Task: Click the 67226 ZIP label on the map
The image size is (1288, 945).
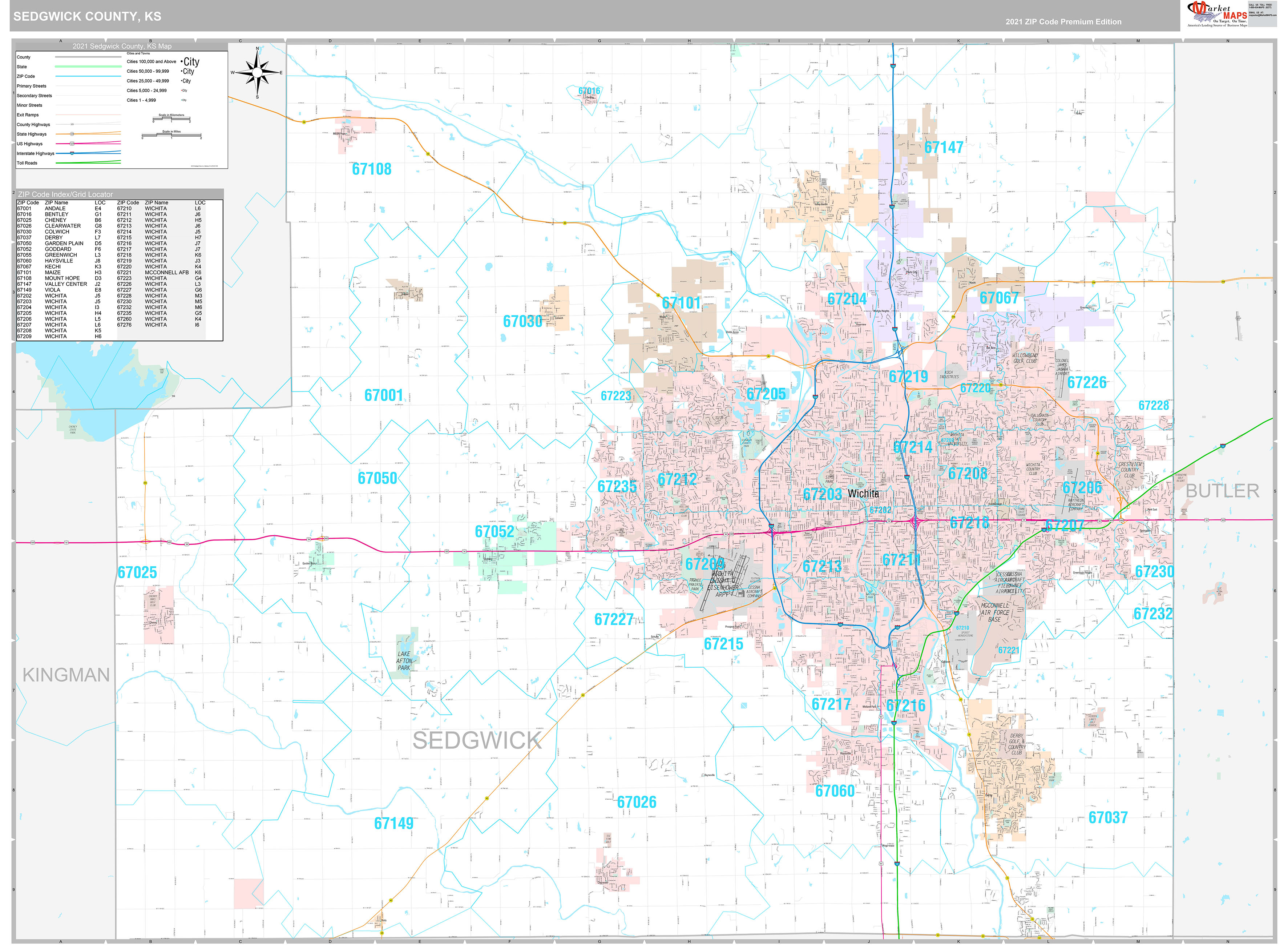Action: 1087,382
